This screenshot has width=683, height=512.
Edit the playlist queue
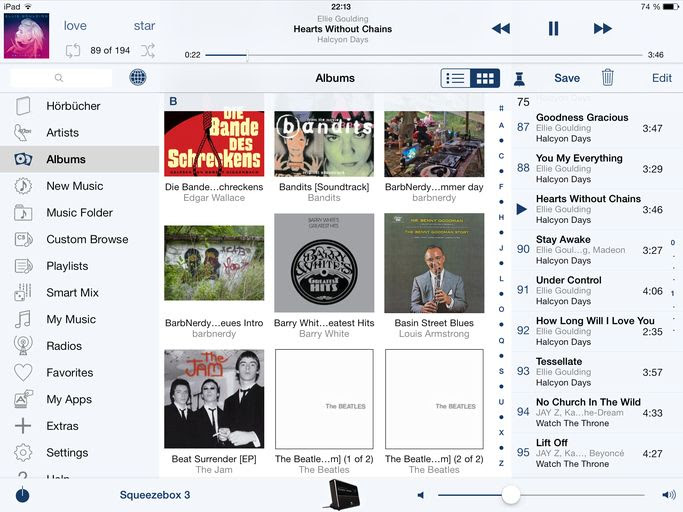coord(662,78)
